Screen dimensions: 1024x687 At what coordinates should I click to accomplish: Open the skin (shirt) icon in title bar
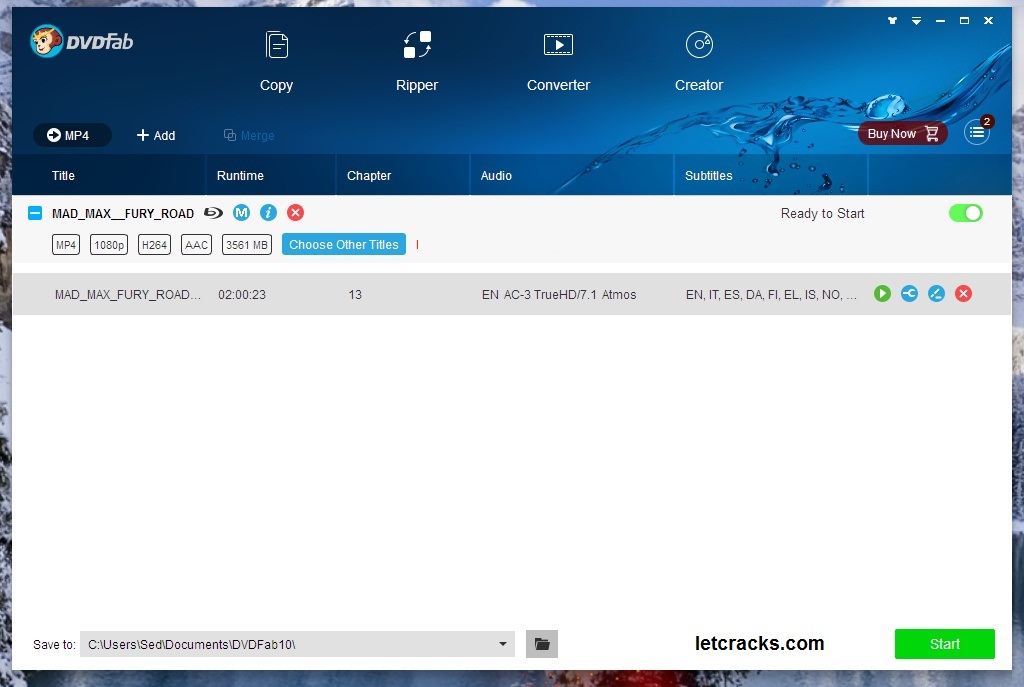point(892,21)
